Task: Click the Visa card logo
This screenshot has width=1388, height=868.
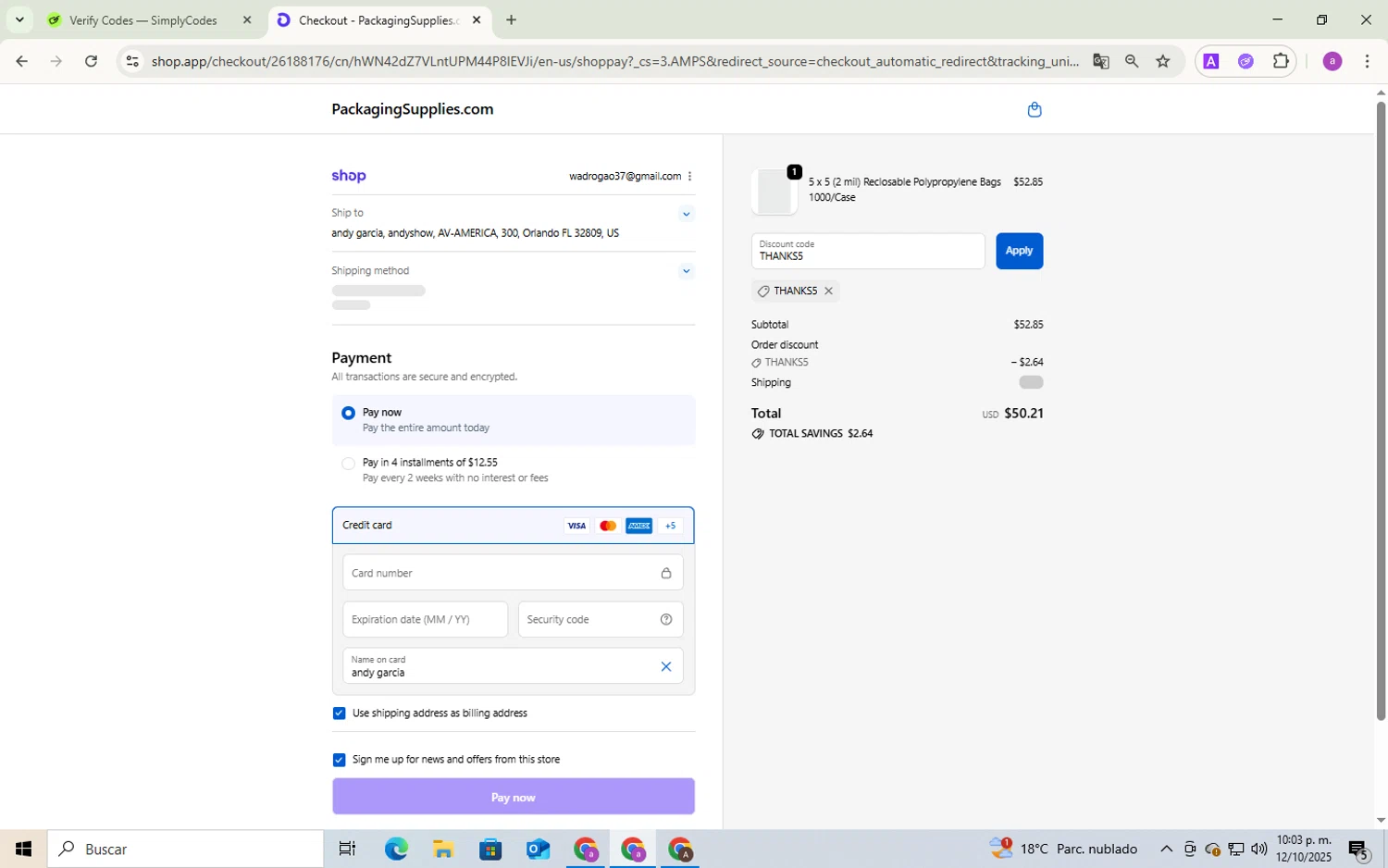Action: pos(576,526)
